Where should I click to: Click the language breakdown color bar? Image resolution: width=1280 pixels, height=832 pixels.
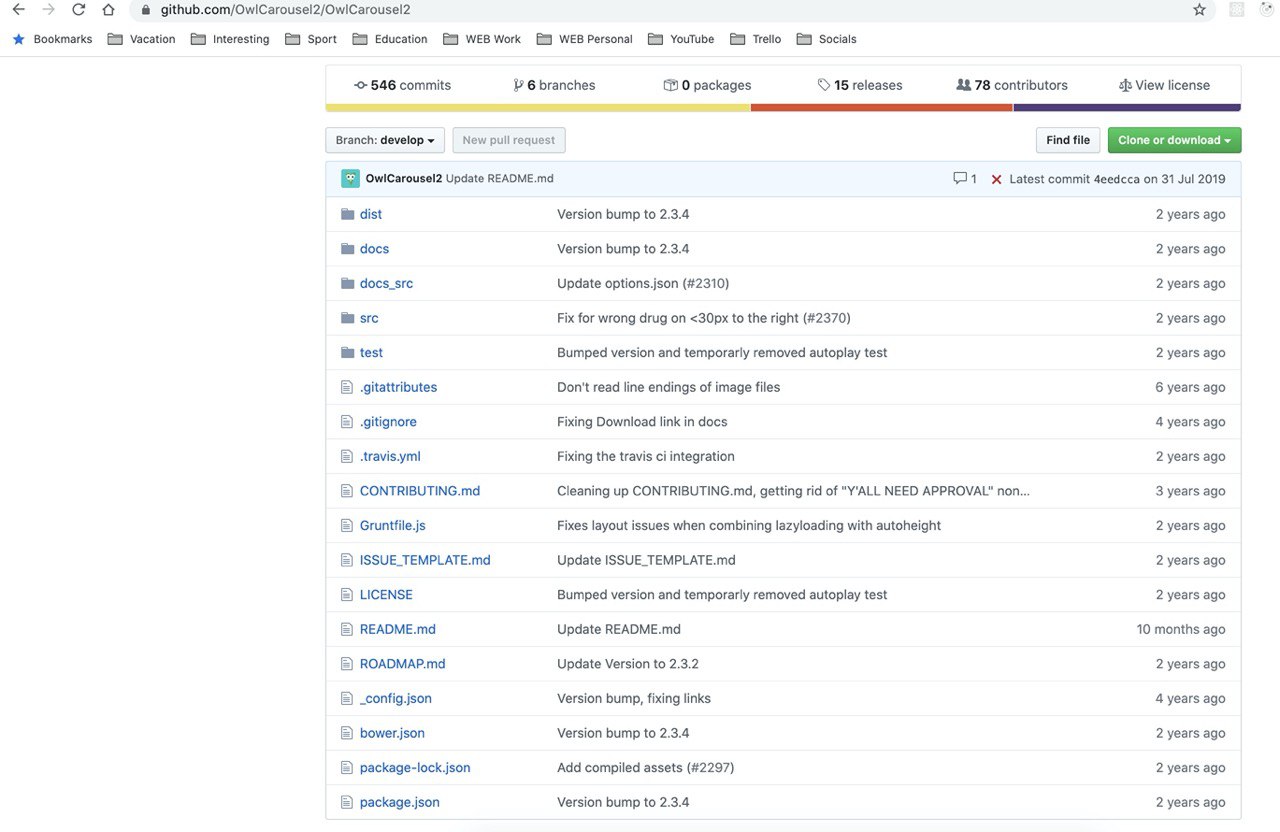click(x=783, y=107)
